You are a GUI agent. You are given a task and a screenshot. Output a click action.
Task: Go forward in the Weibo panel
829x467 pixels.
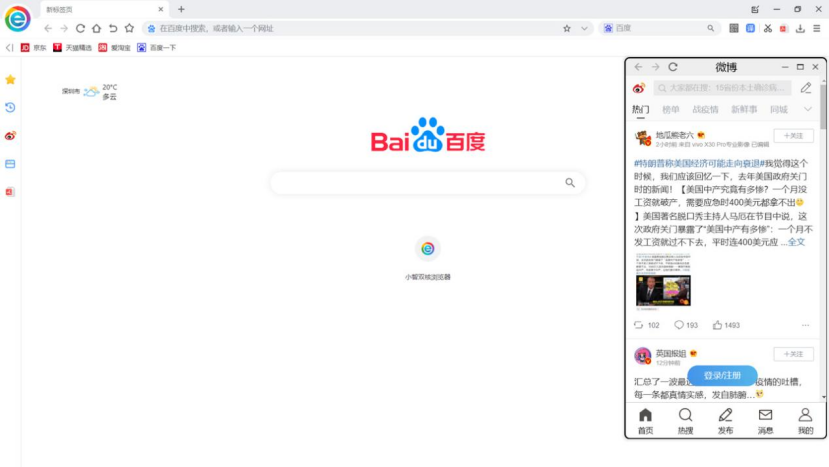[656, 67]
